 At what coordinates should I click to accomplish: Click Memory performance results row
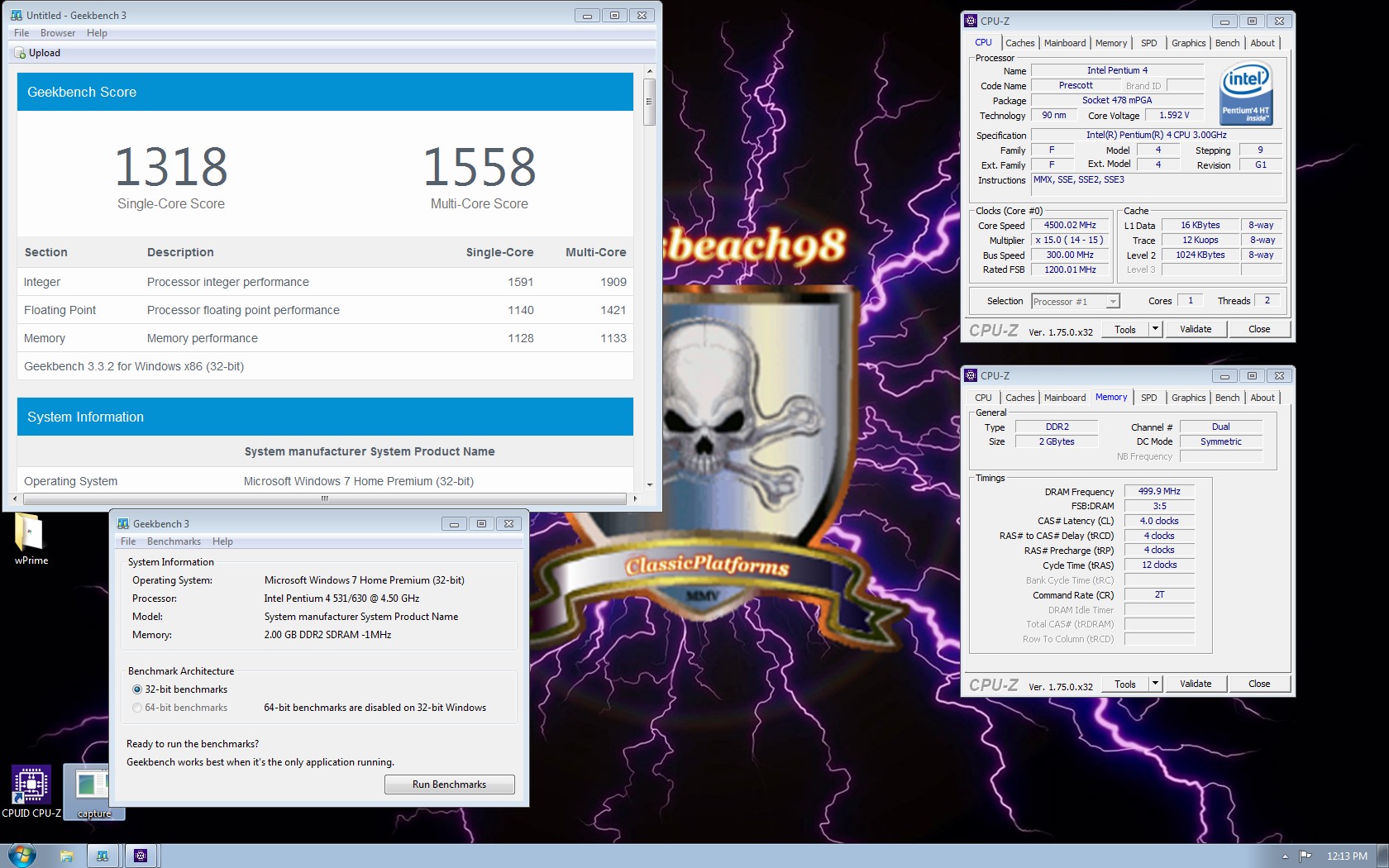point(325,338)
